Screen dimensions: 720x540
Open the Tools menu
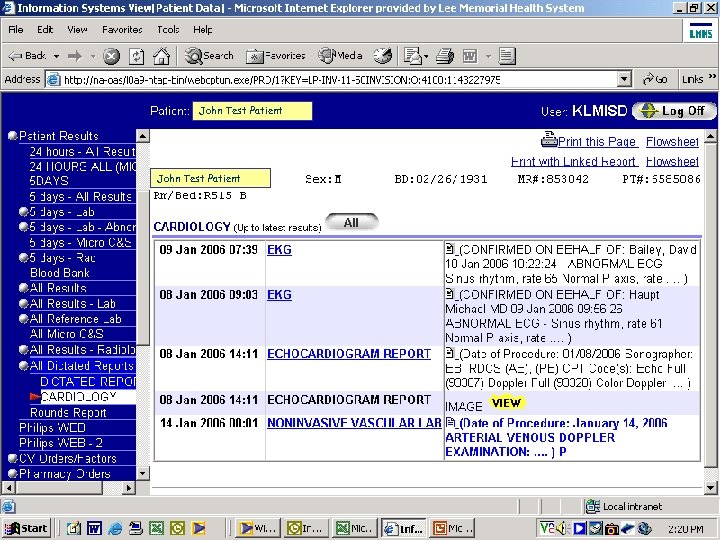pos(168,29)
